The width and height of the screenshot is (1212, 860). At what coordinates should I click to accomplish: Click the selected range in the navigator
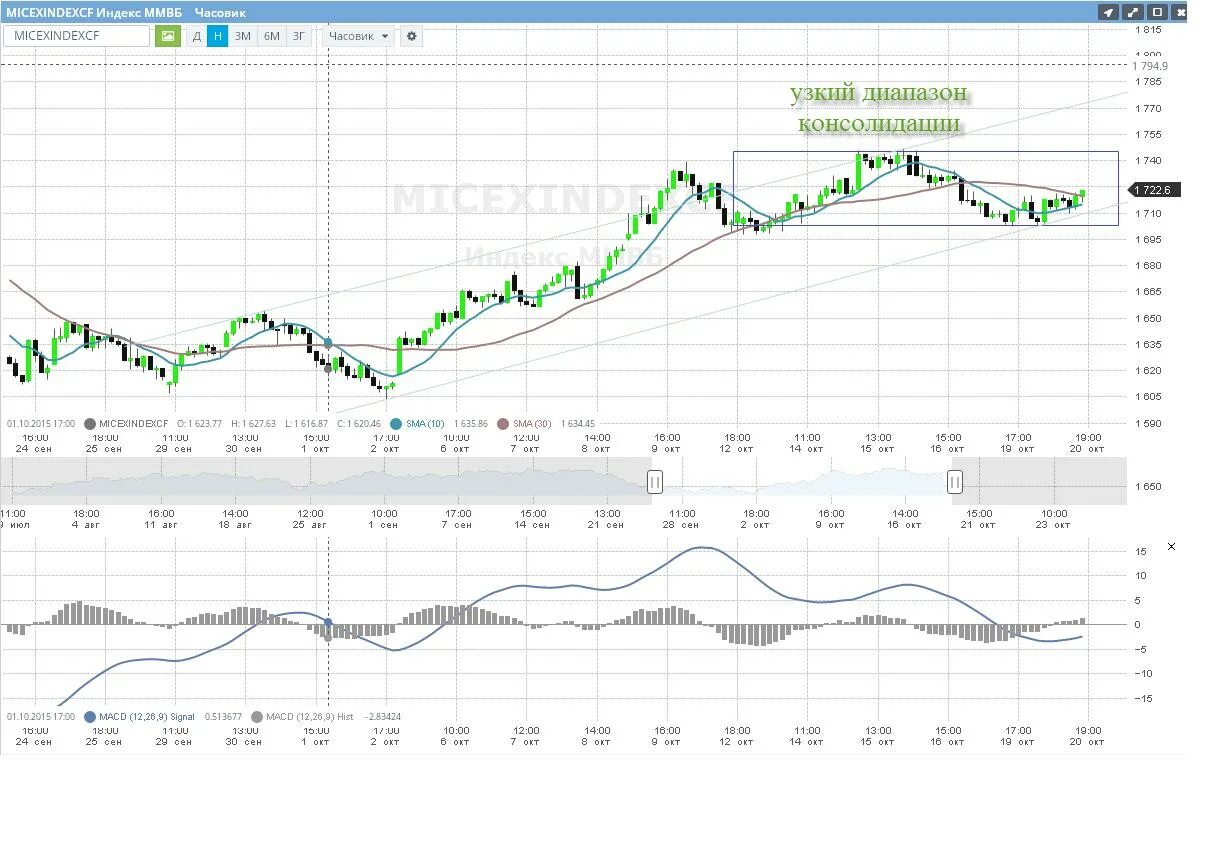(805, 482)
